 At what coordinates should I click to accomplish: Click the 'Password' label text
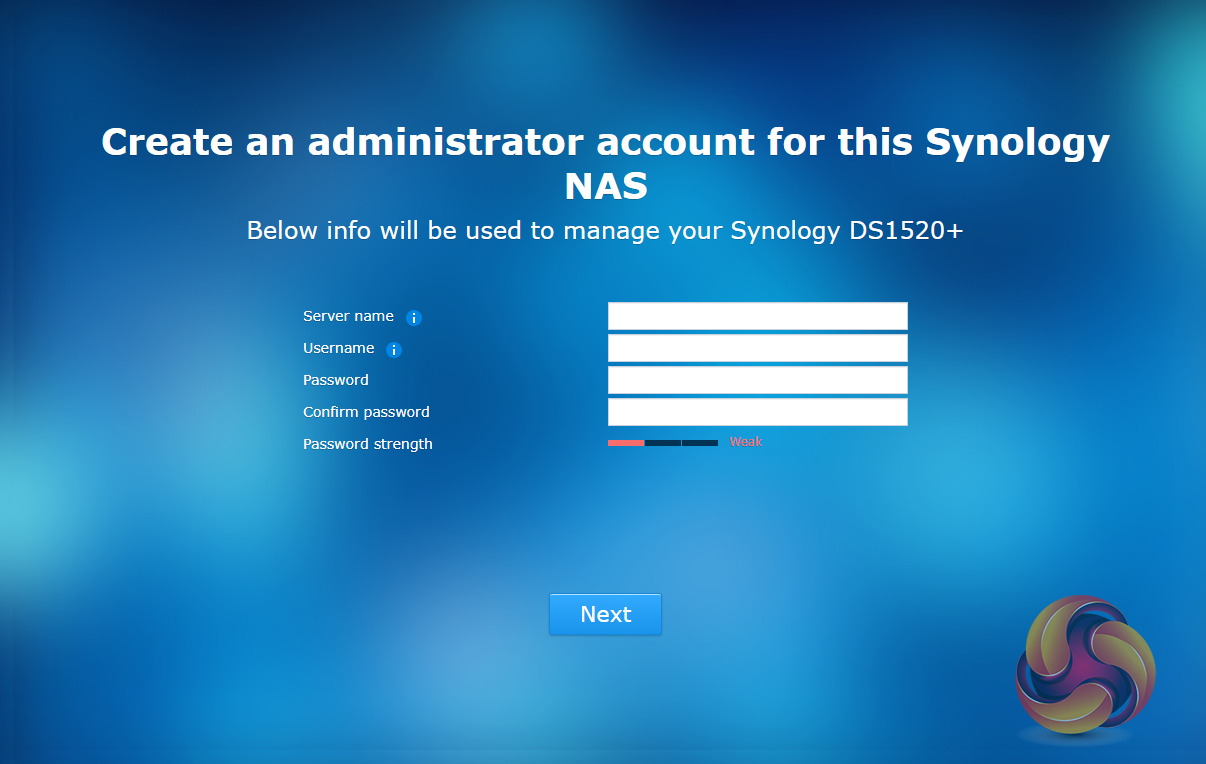[336, 380]
